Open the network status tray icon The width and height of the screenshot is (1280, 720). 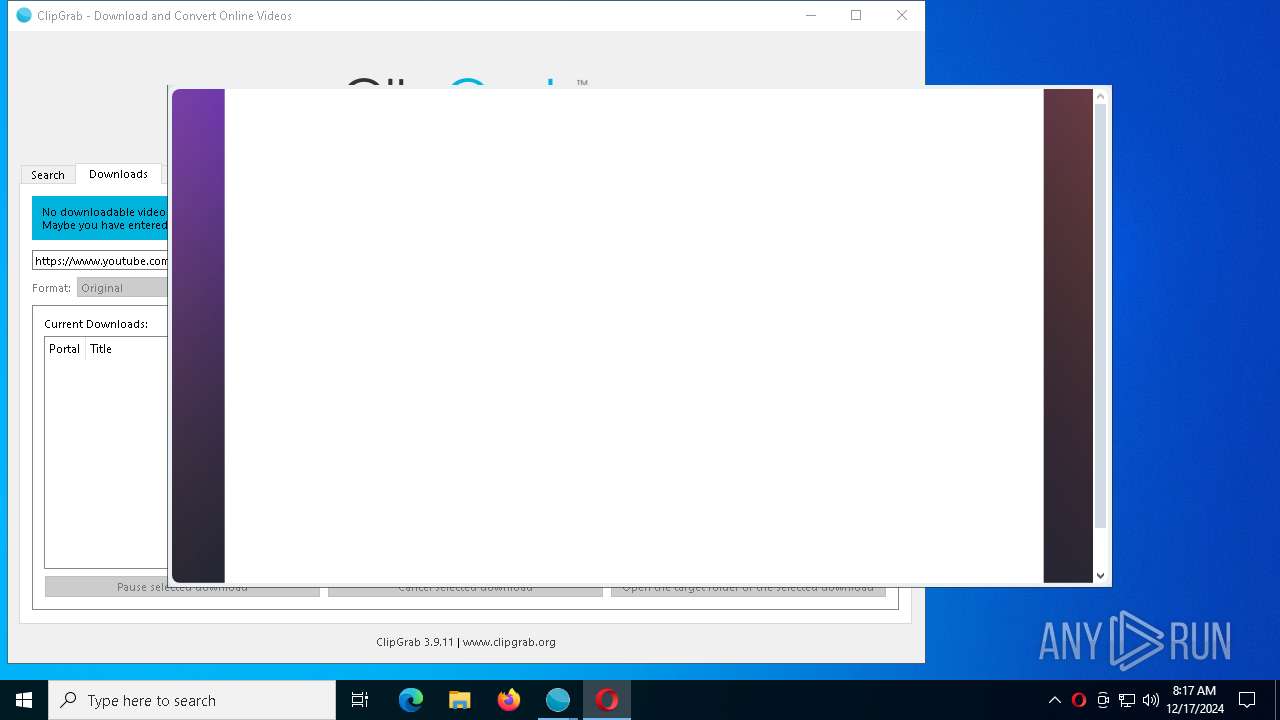pyautogui.click(x=1127, y=700)
